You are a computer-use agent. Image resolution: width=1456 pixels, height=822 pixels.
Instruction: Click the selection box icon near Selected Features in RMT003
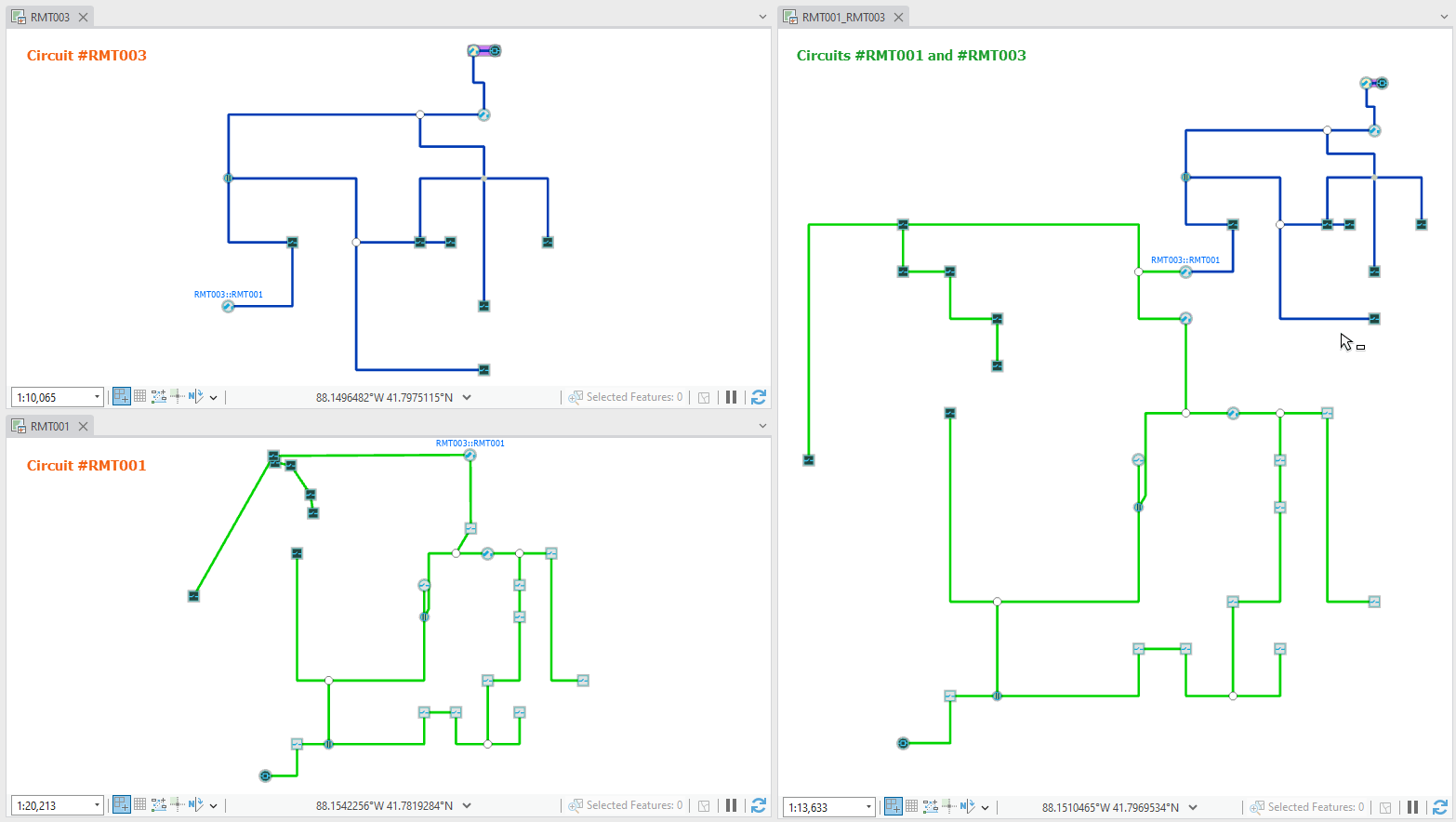[x=704, y=396]
